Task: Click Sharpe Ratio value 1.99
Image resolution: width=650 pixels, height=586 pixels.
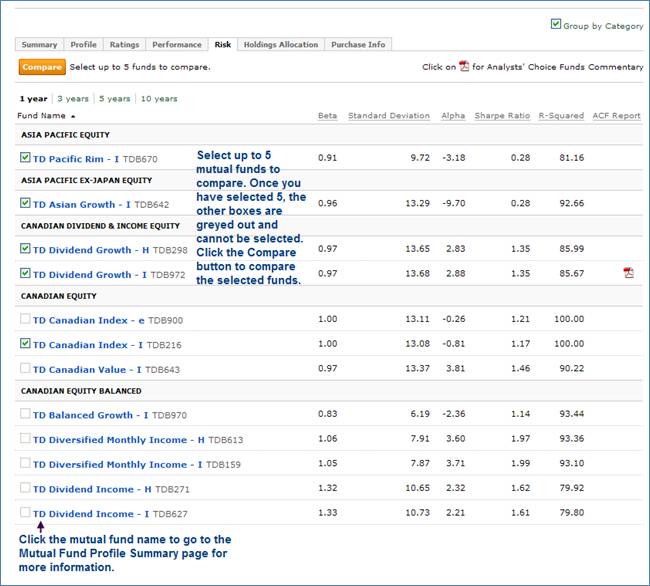Action: tap(521, 463)
